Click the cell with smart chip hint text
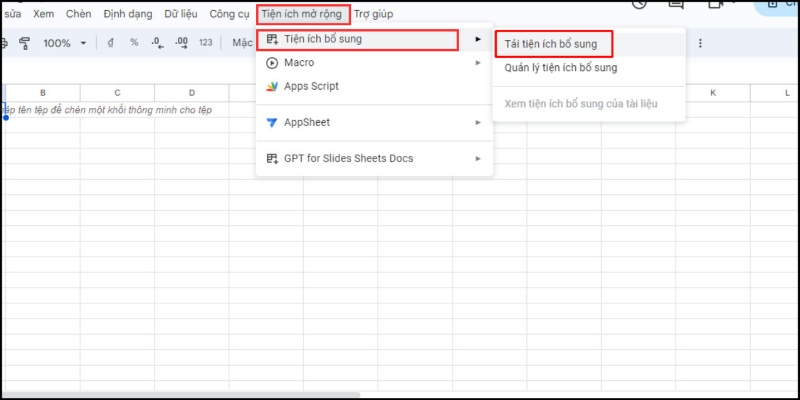This screenshot has width=800, height=400. click(107, 110)
